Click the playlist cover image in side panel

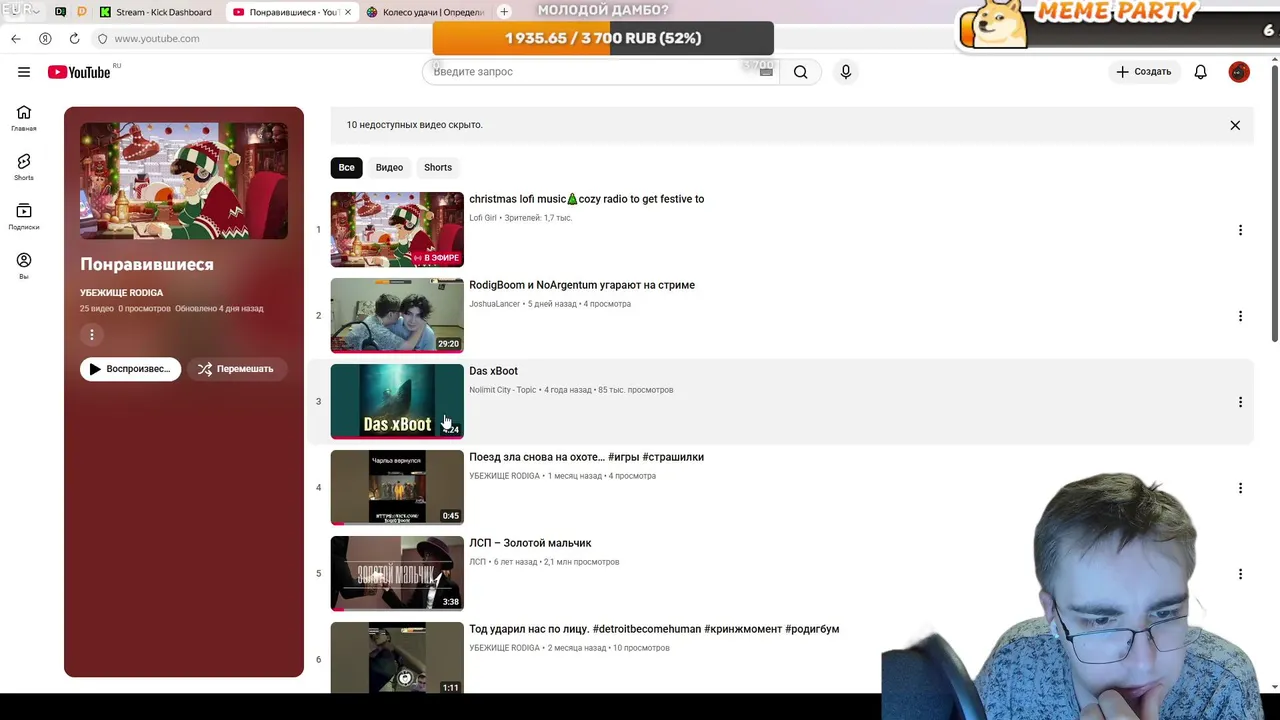(184, 181)
